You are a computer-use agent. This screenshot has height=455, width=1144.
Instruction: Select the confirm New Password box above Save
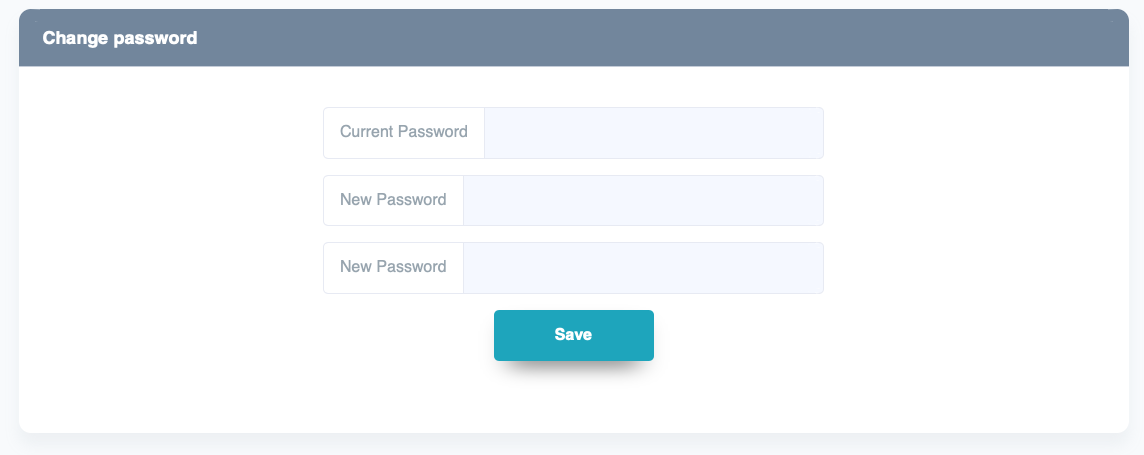point(643,268)
